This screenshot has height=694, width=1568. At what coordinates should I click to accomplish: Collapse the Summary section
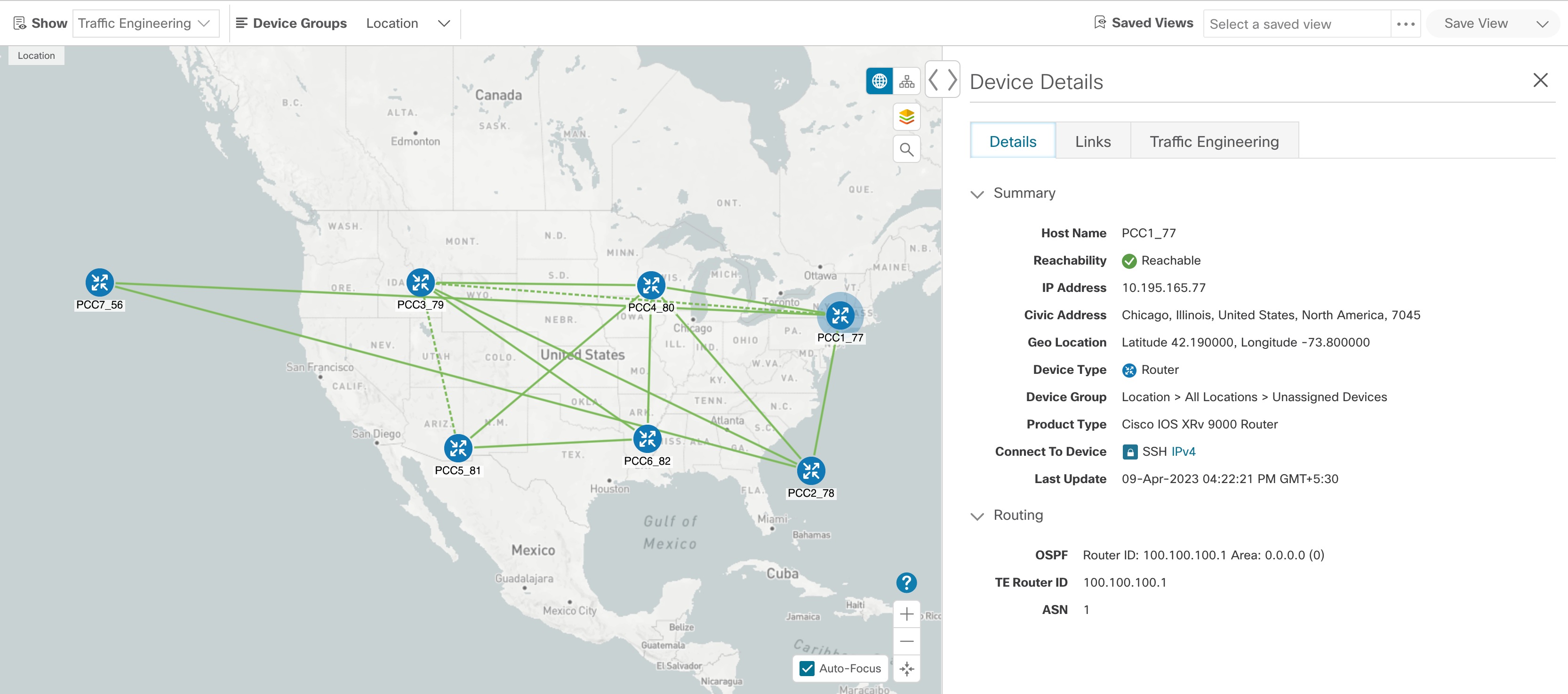pos(977,194)
